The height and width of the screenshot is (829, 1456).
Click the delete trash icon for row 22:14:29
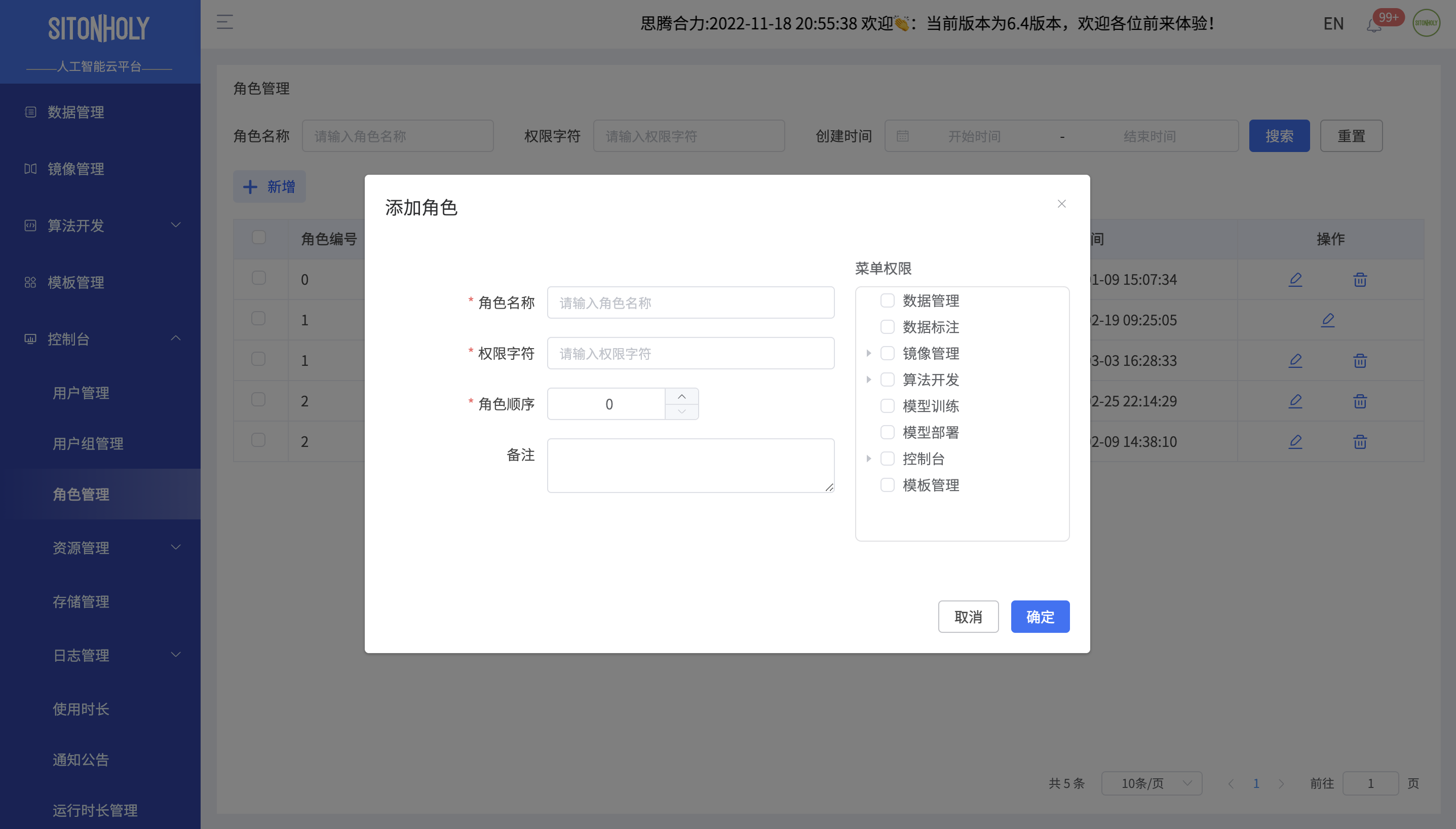1360,401
